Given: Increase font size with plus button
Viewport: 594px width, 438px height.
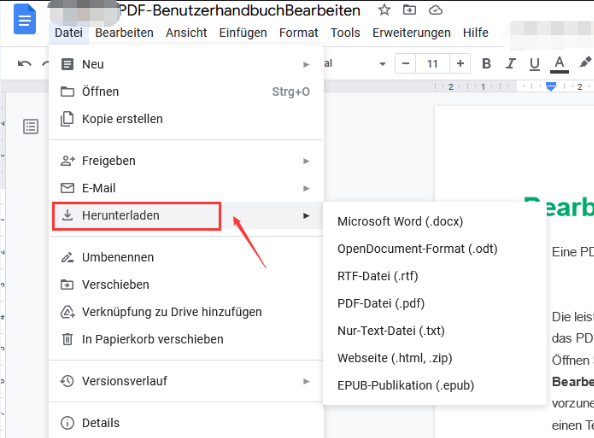Looking at the screenshot, I should [460, 64].
